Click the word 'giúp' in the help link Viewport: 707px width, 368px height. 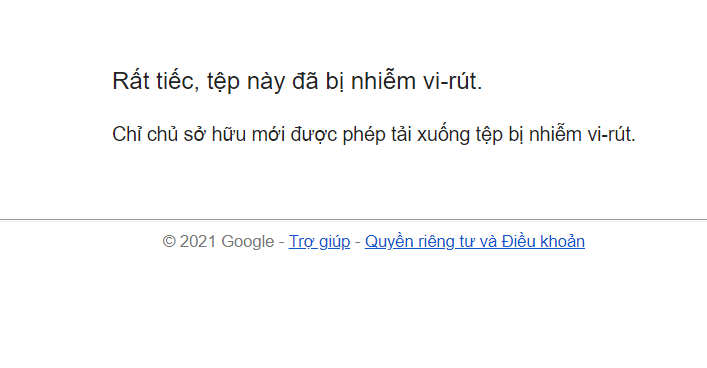point(335,242)
